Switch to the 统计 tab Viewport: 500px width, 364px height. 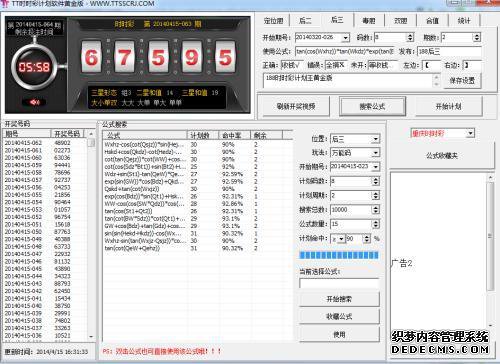coord(464,21)
